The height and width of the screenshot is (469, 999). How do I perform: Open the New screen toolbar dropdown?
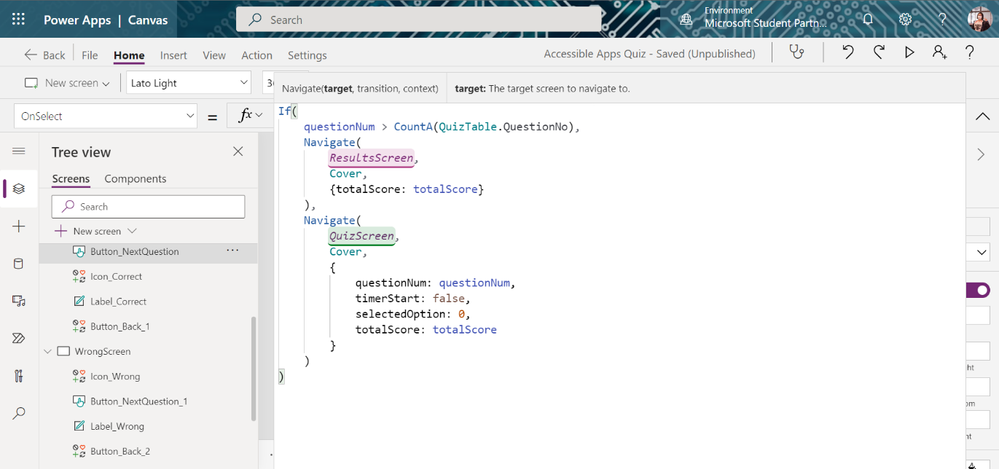click(x=67, y=83)
